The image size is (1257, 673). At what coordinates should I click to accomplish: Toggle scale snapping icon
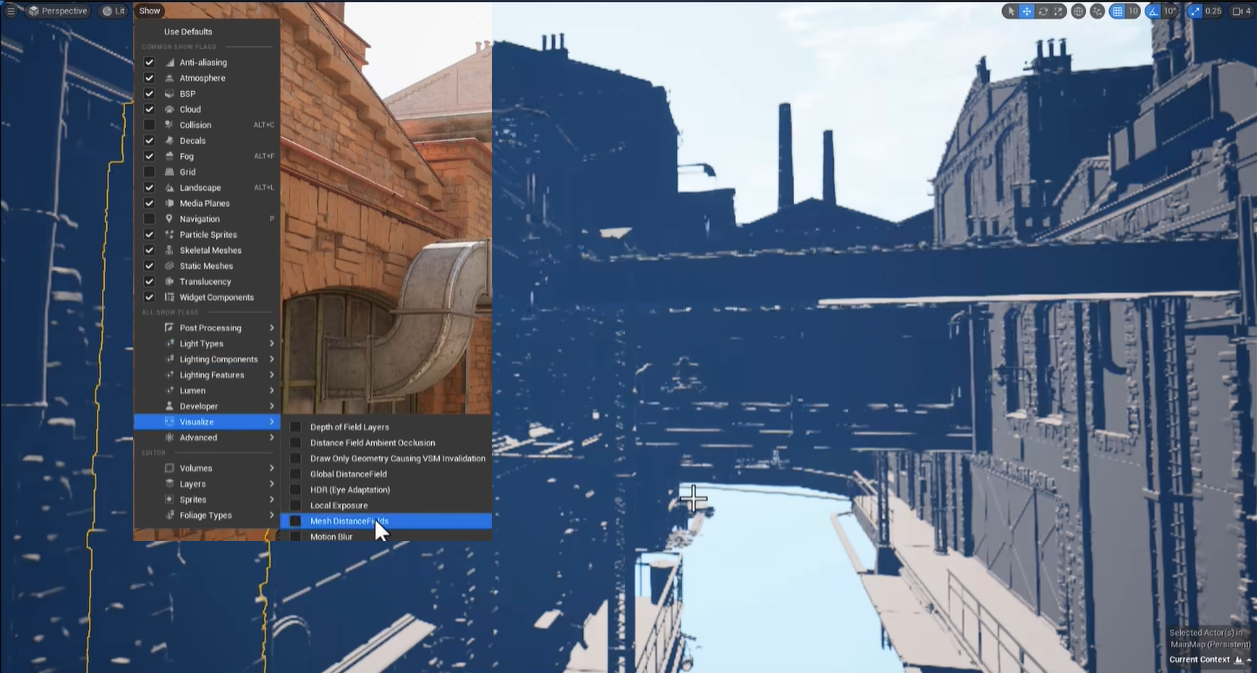coord(1195,11)
